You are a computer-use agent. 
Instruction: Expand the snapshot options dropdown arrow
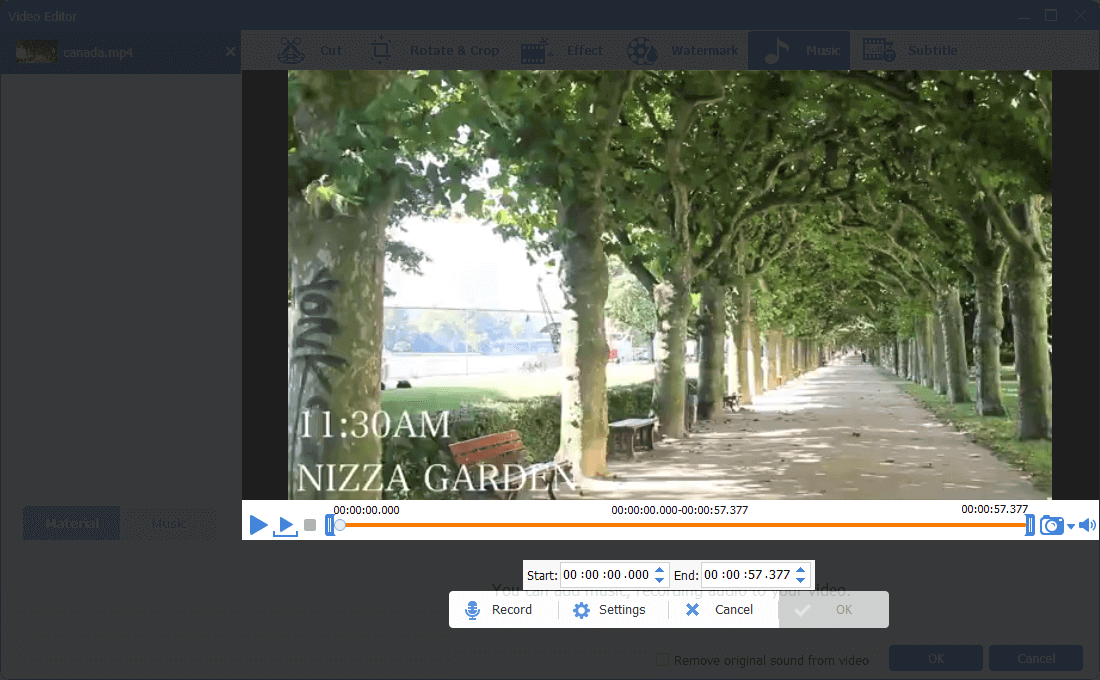coord(1071,526)
